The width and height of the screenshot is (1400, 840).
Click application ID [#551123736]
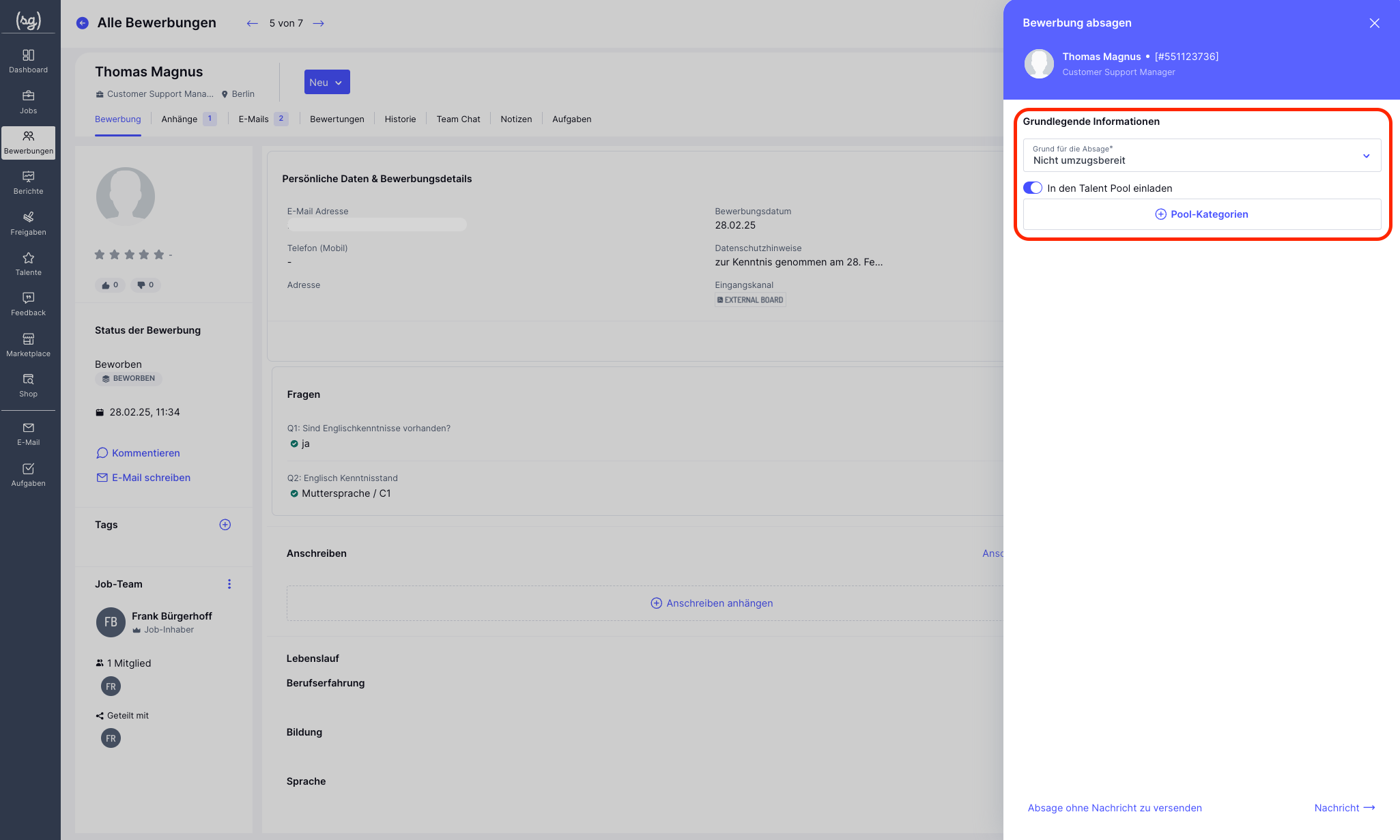click(x=1186, y=57)
